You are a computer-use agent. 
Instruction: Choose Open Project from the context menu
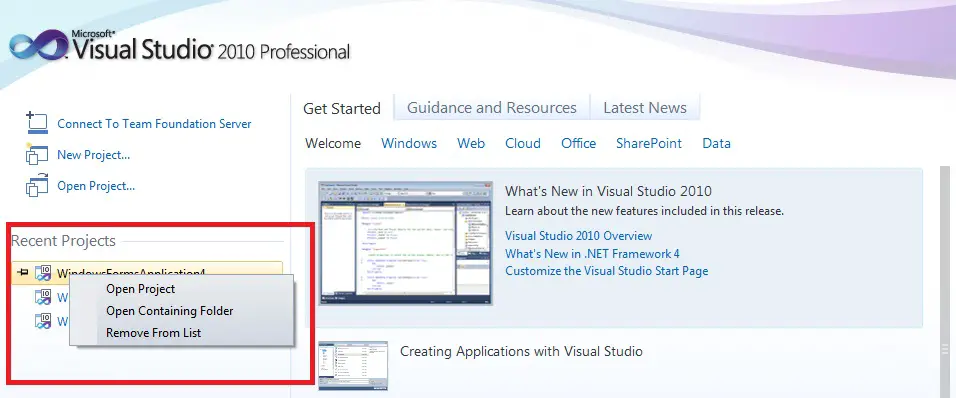click(140, 289)
